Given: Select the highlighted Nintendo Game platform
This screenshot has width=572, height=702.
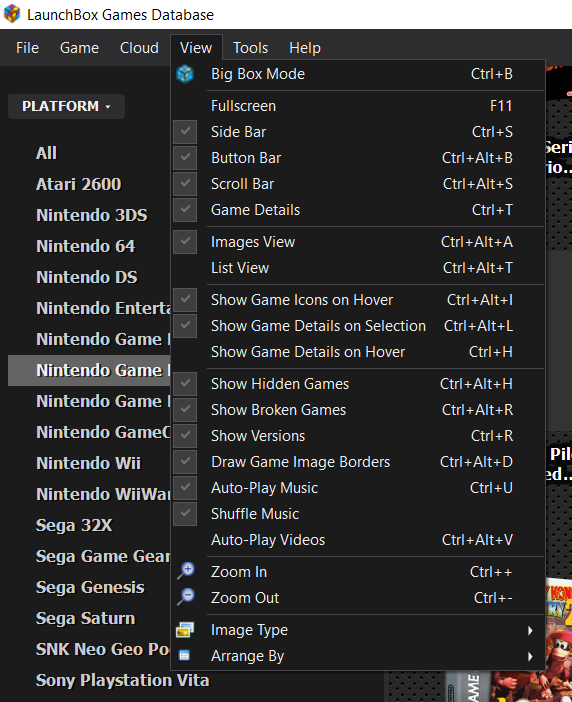Looking at the screenshot, I should pos(89,370).
